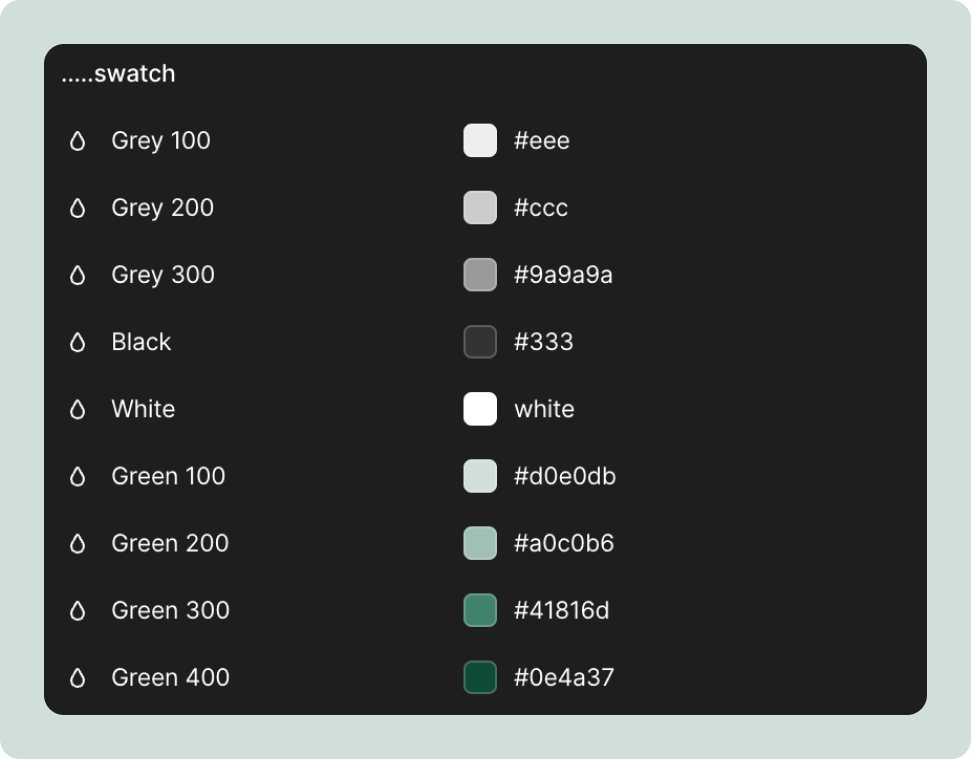Select the #9a9a9a color swatch
The width and height of the screenshot is (971, 759).
coord(480,275)
